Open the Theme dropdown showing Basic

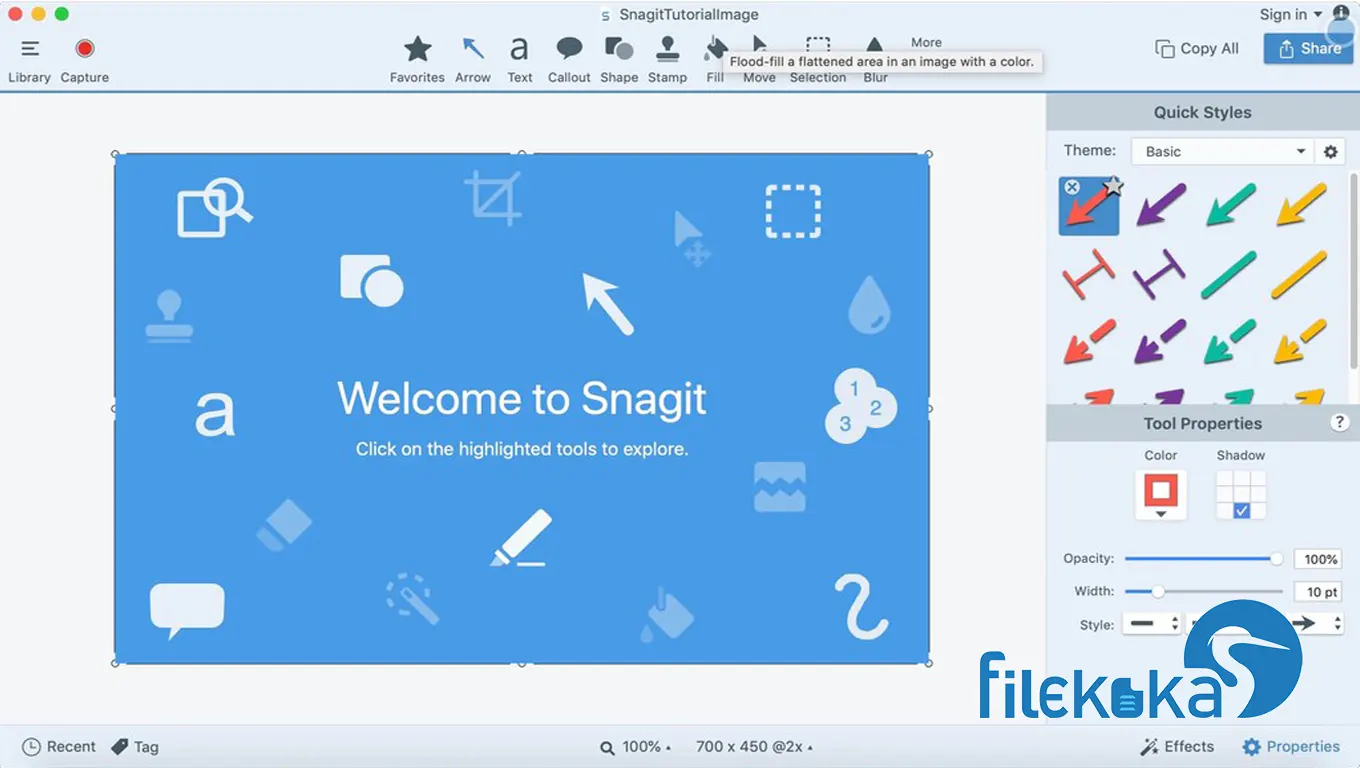[x=1222, y=151]
